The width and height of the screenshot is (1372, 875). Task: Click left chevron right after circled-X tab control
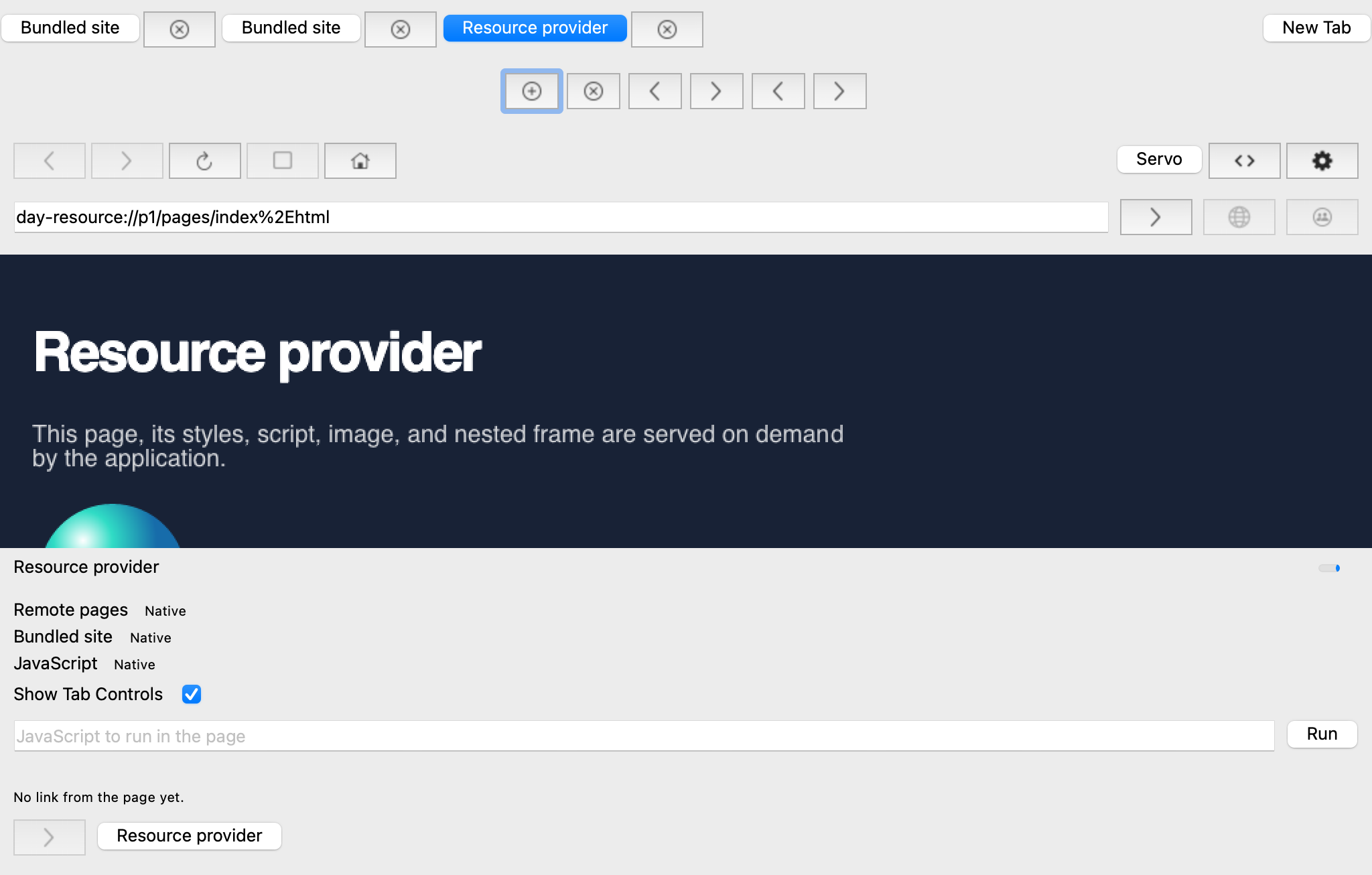(x=655, y=91)
